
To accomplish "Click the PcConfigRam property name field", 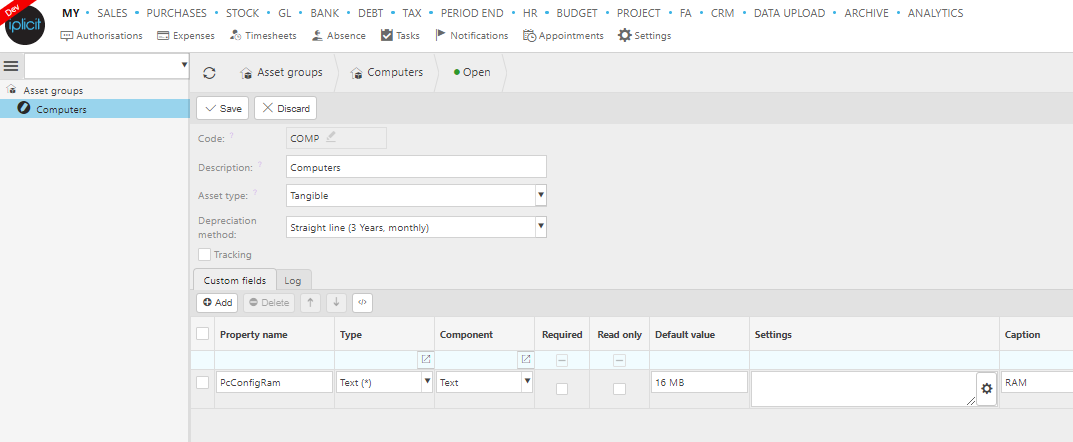I will point(274,382).
